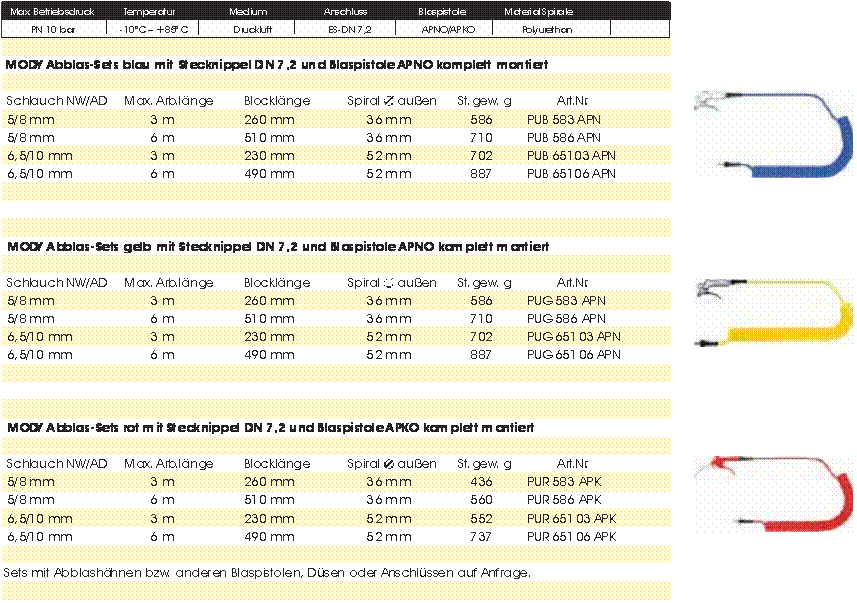The height and width of the screenshot is (603, 857).
Task: Click '36 mm' in PUB 583 APN row
Action: point(389,120)
